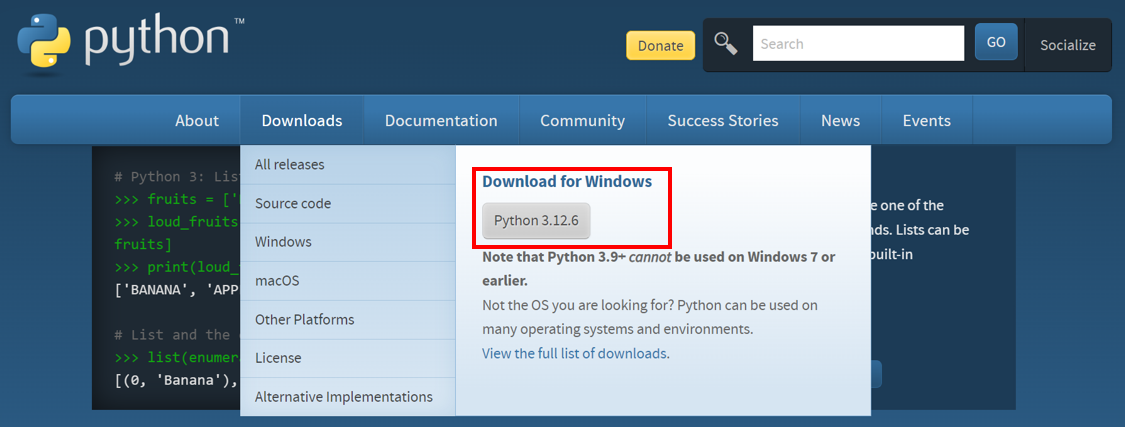Expand the Documentation menu
1125x427 pixels.
pos(441,121)
